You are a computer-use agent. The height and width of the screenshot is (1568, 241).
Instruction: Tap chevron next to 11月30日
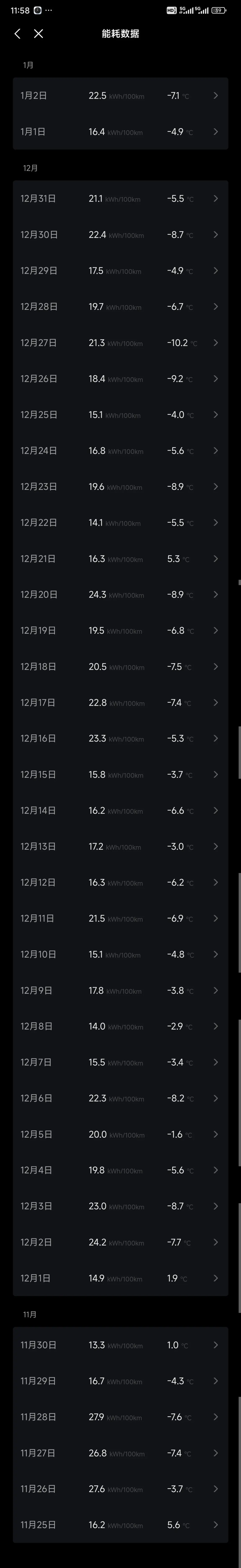(x=215, y=1345)
